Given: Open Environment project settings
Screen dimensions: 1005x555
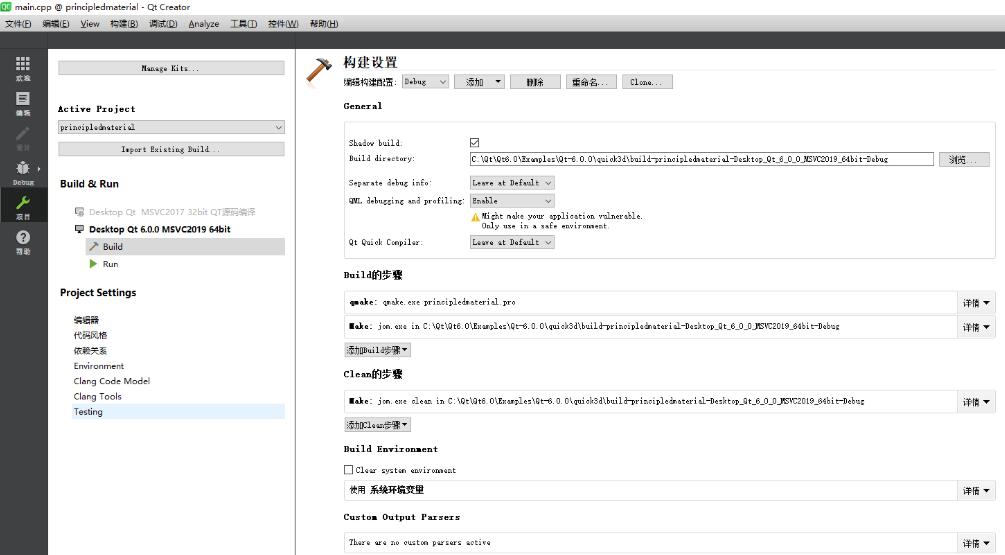Looking at the screenshot, I should click(99, 366).
